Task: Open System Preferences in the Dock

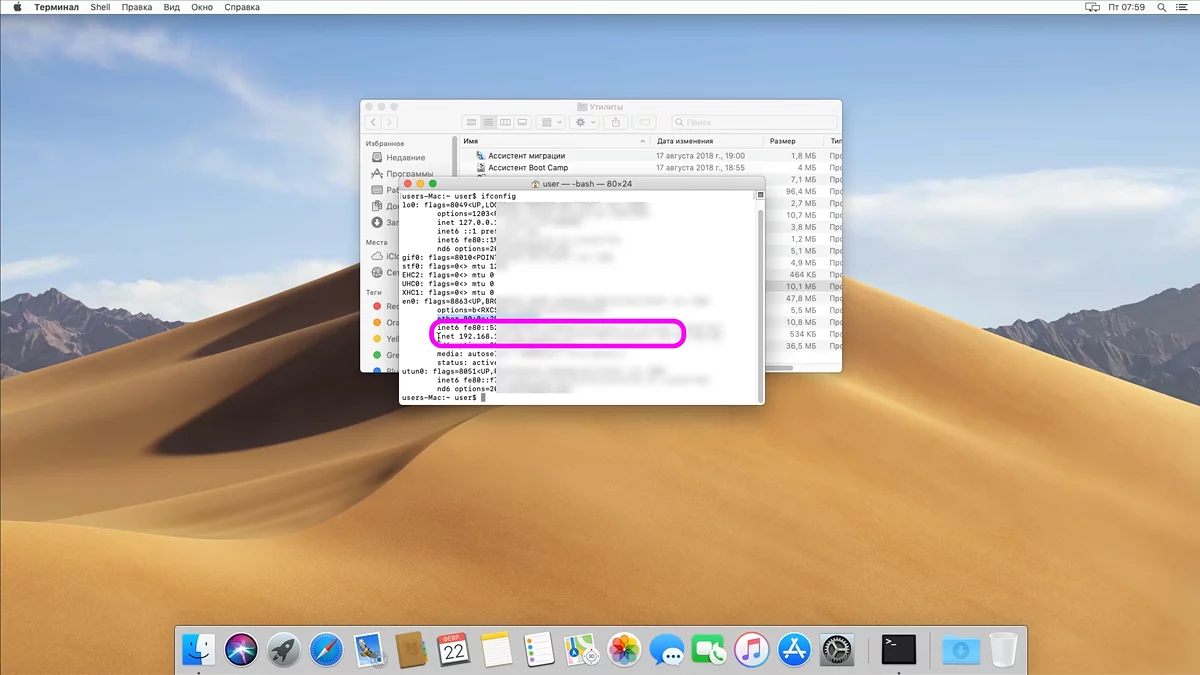Action: (x=837, y=650)
